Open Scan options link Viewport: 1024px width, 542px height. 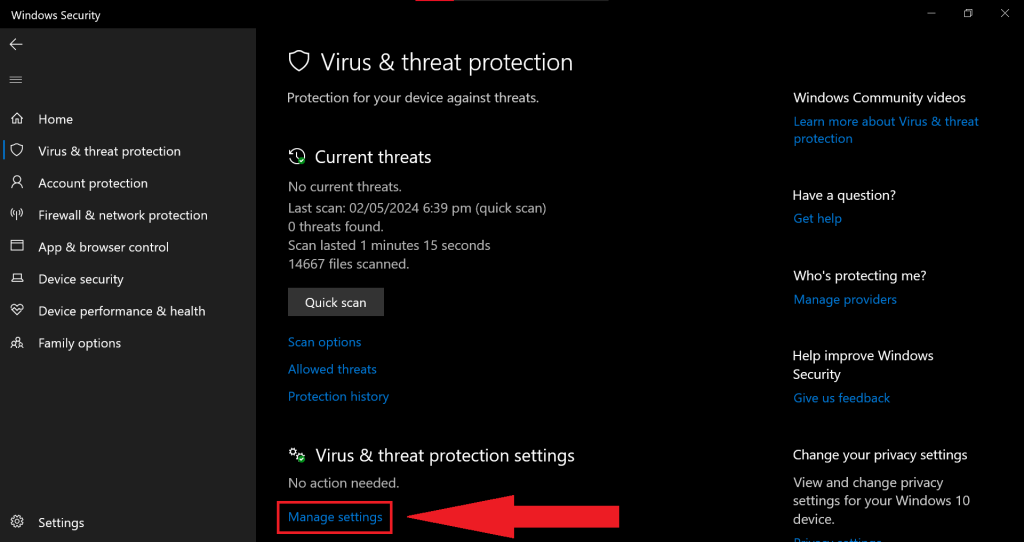(325, 342)
